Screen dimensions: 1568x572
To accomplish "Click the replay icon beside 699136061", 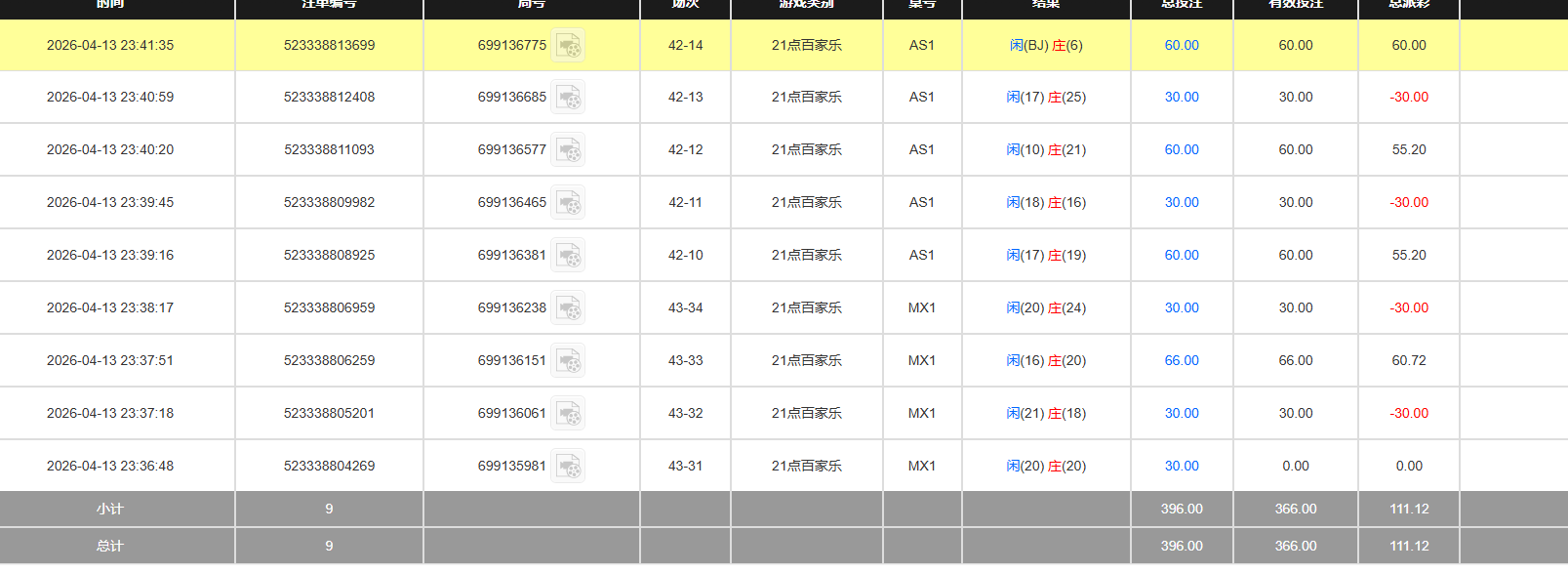I will pyautogui.click(x=568, y=414).
